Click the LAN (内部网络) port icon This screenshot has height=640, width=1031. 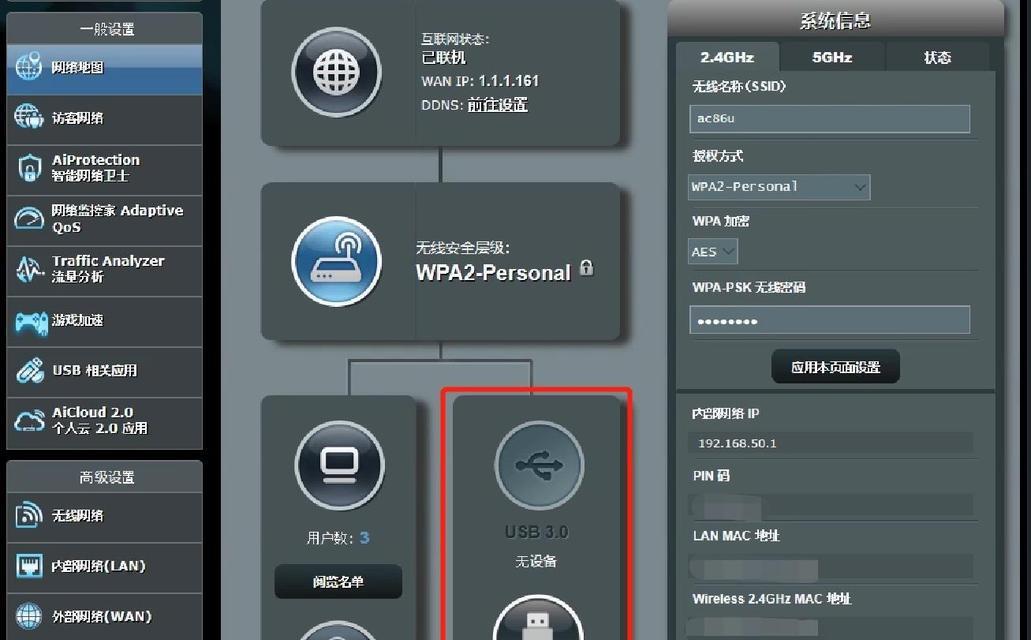[x=29, y=566]
